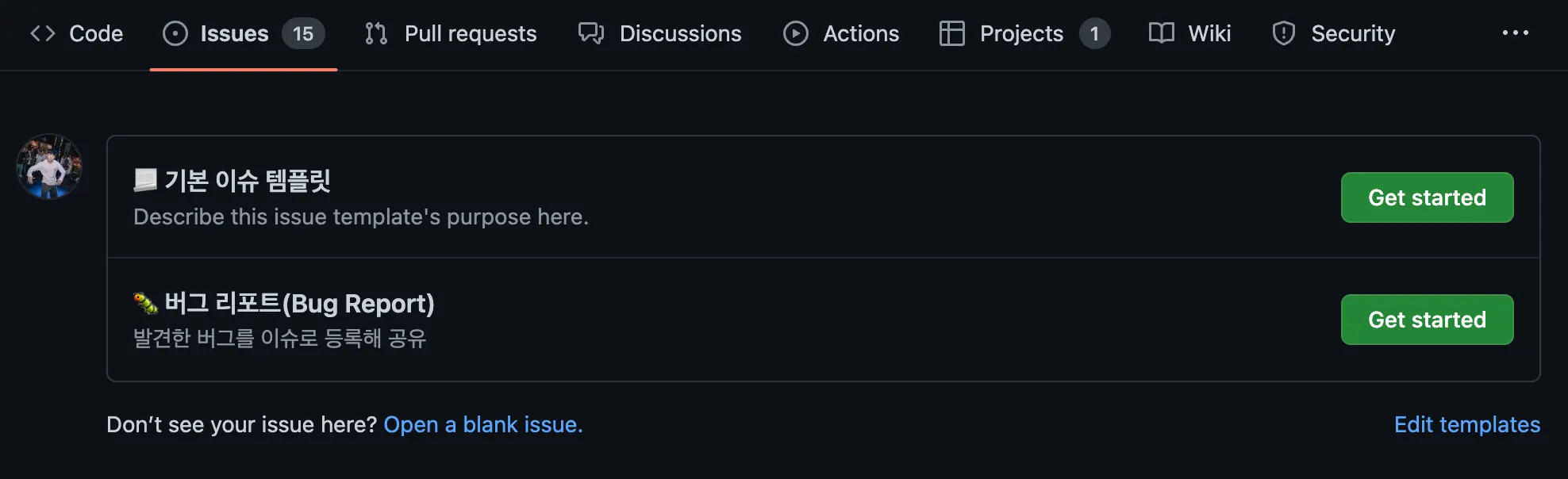This screenshot has height=479, width=1568.
Task: Click the Code brackets icon
Action: pyautogui.click(x=43, y=33)
